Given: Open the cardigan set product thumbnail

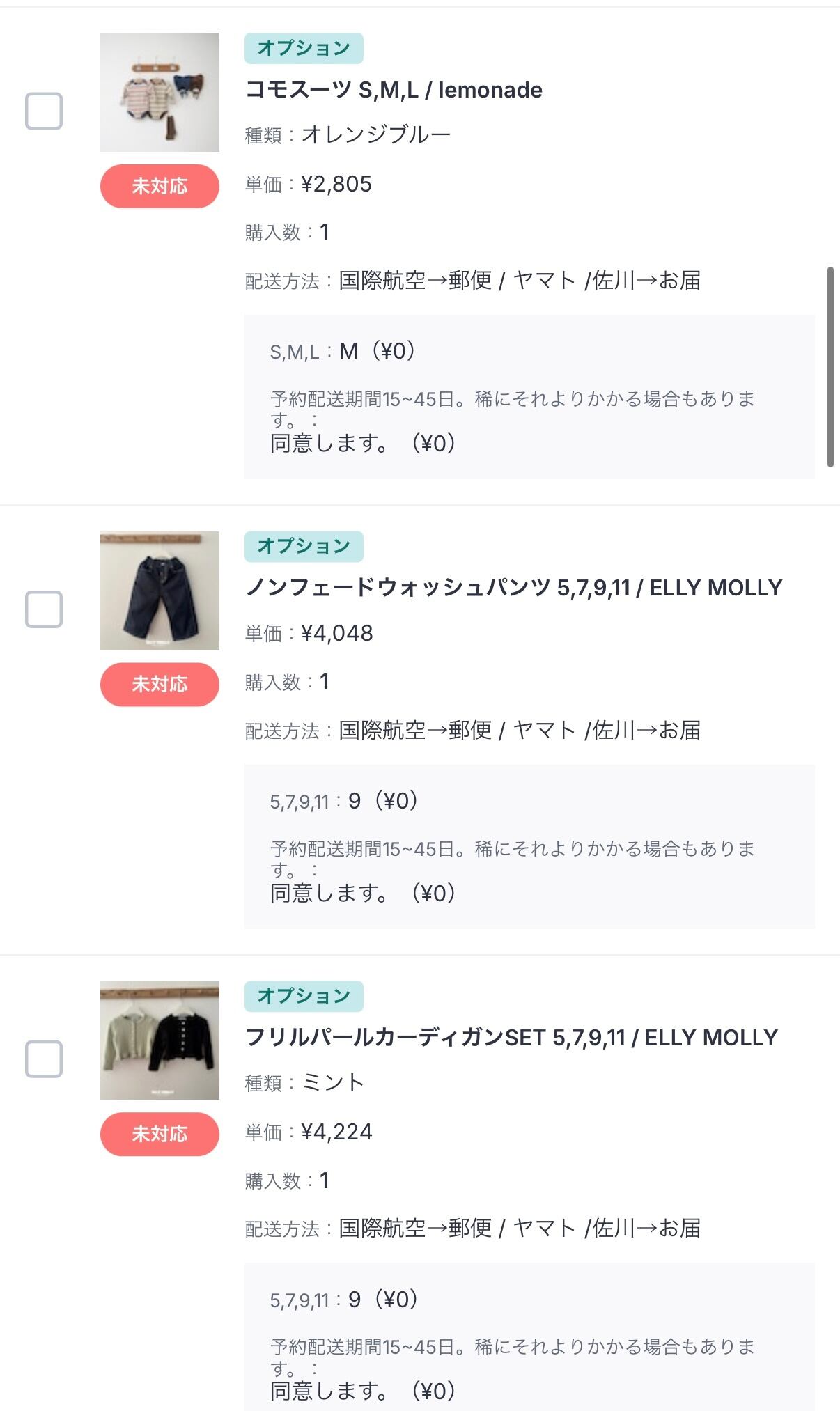Looking at the screenshot, I should point(160,1040).
